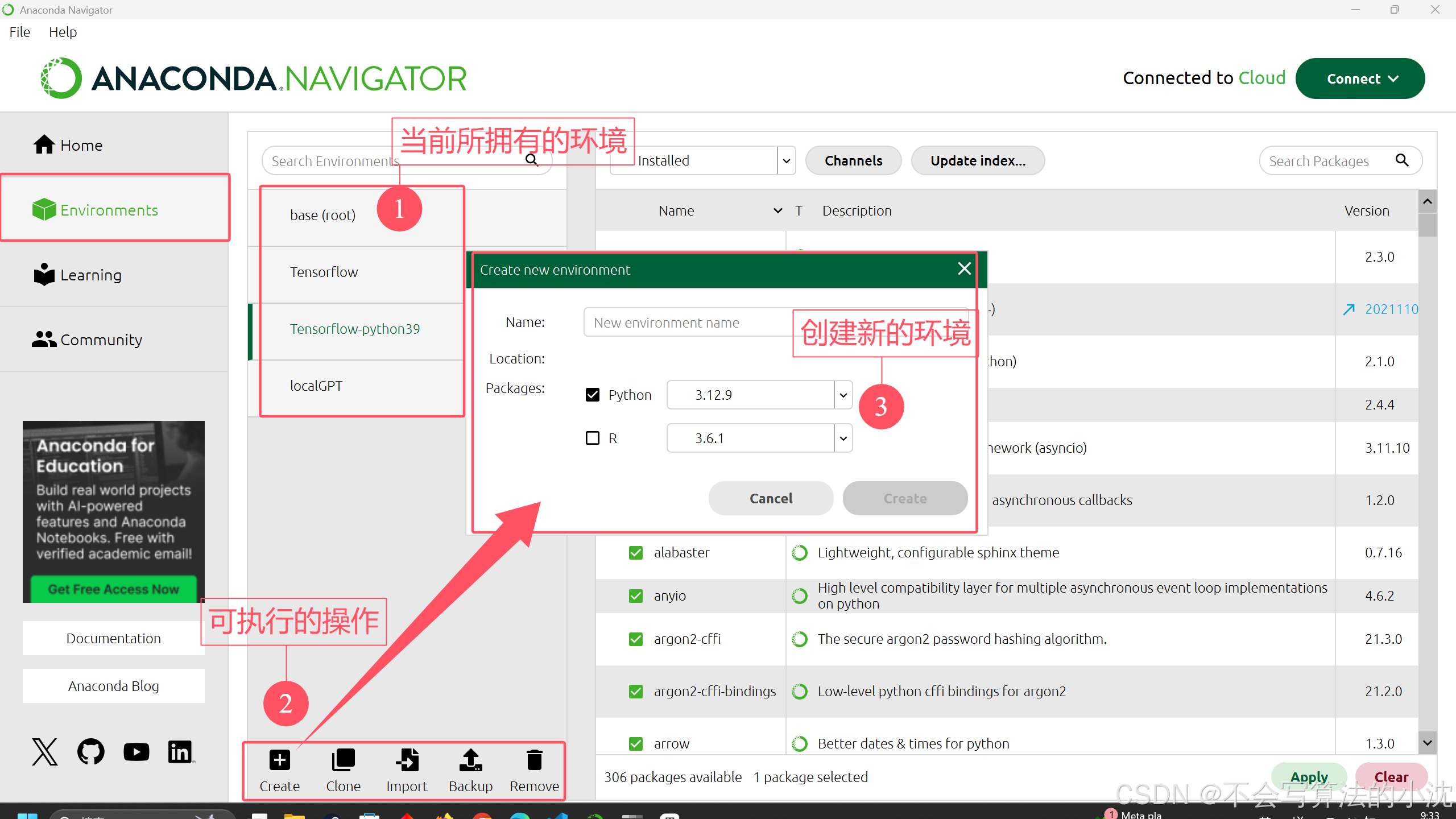Click the Remove environment trash icon
The image size is (1456, 819).
point(534,760)
